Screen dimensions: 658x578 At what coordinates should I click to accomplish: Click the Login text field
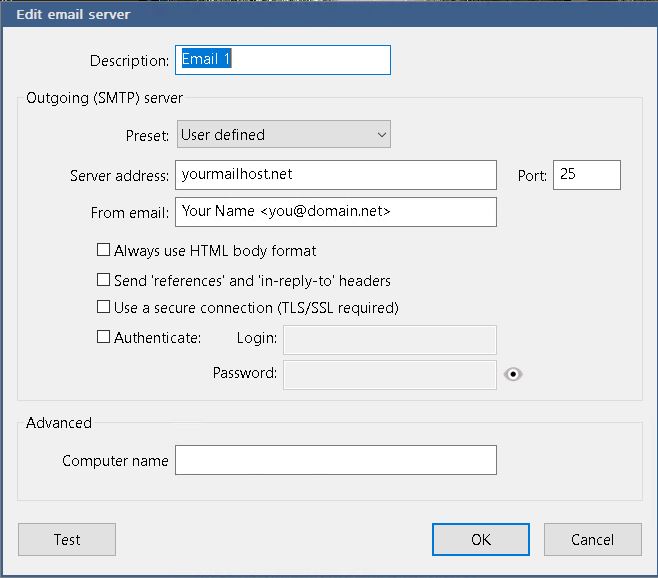point(390,339)
